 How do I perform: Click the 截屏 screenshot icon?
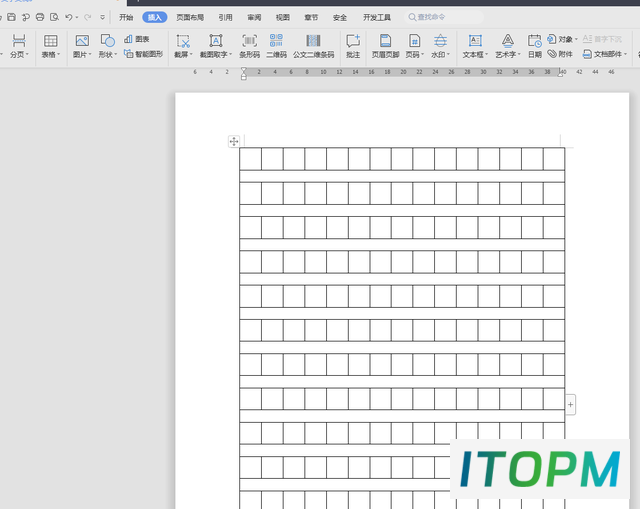183,41
